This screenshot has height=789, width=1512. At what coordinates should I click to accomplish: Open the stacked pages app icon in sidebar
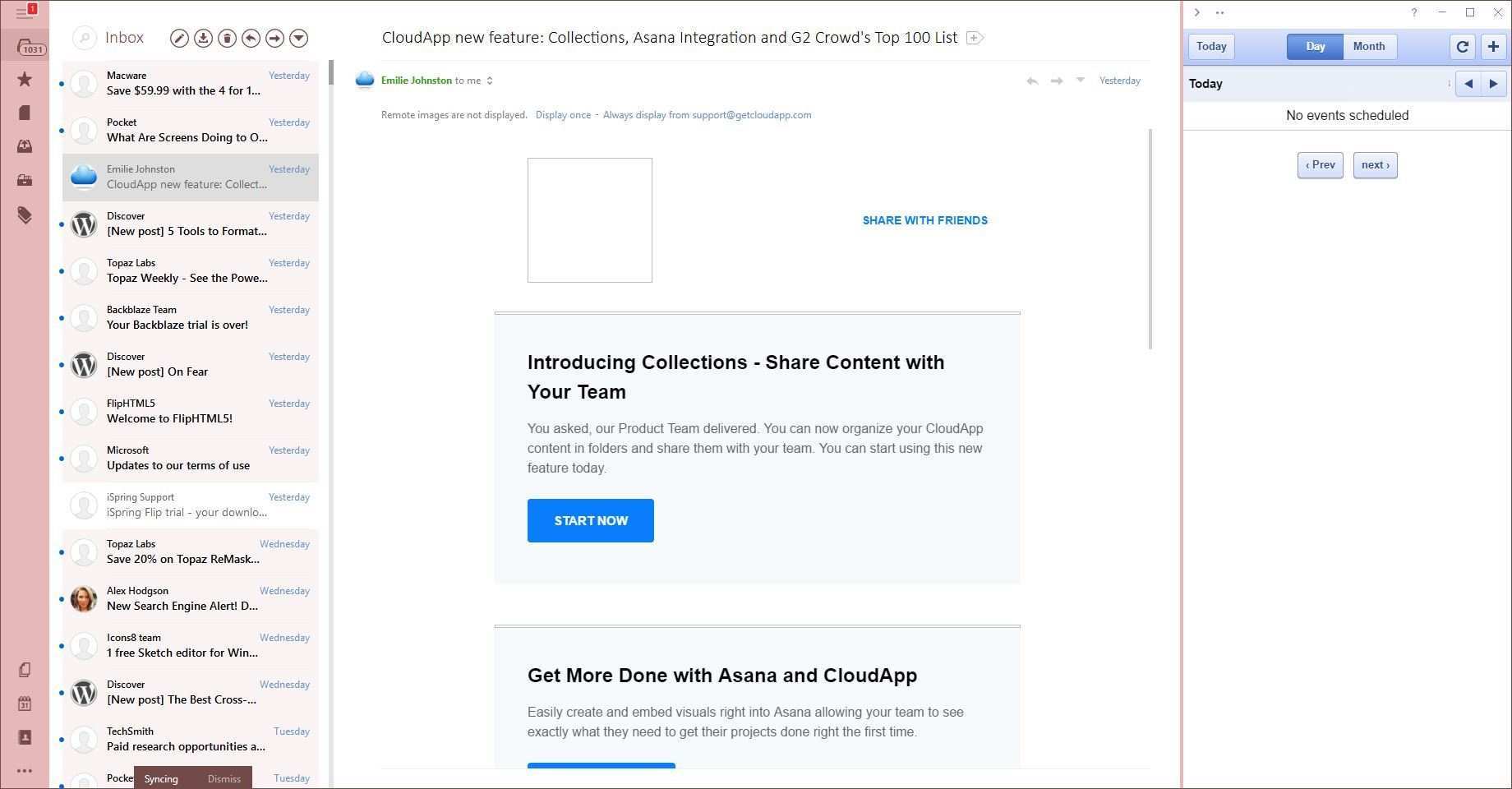pyautogui.click(x=25, y=670)
